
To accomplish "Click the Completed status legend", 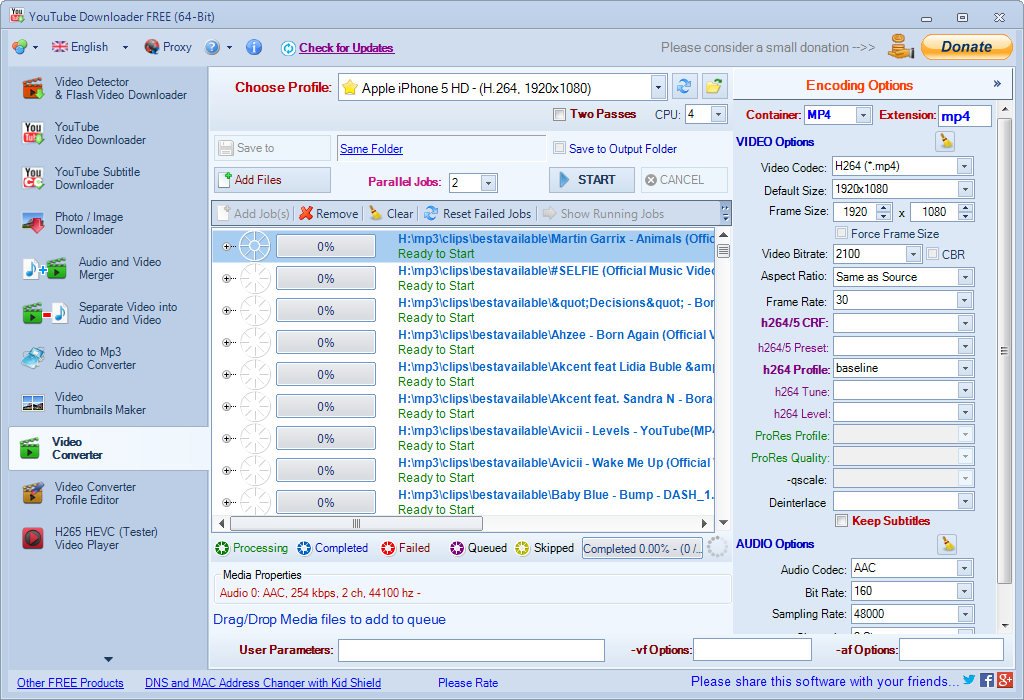I will click(332, 548).
